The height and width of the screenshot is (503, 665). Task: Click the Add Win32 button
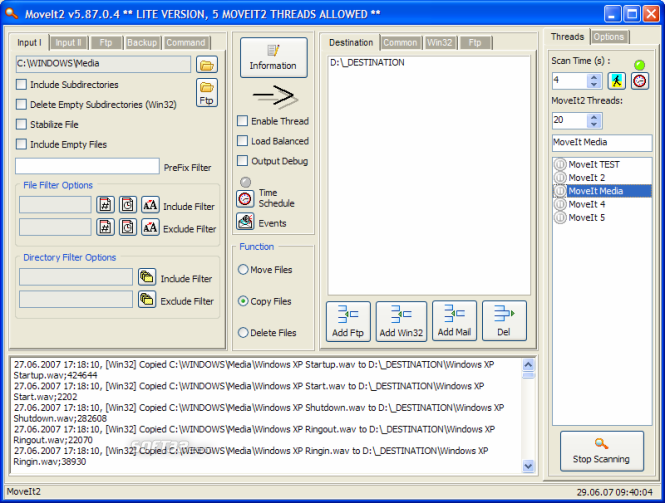pos(401,321)
